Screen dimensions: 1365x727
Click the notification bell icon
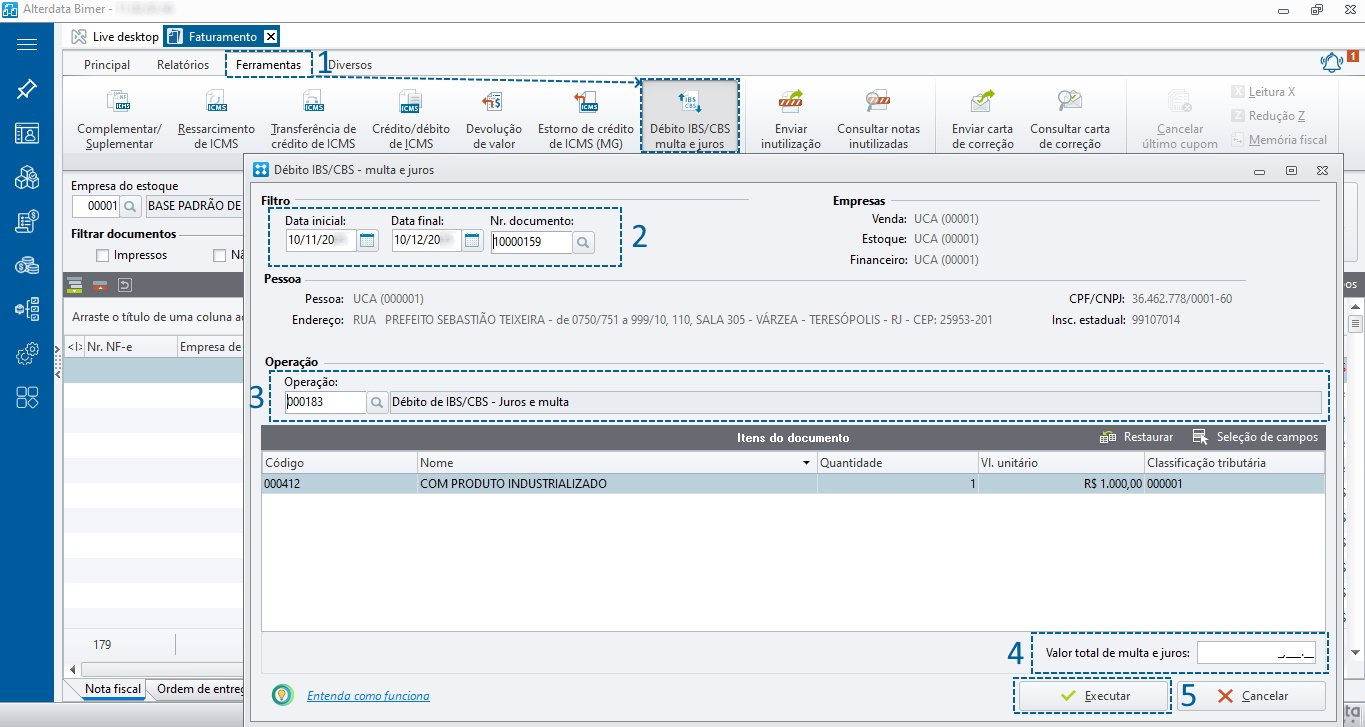coord(1331,63)
